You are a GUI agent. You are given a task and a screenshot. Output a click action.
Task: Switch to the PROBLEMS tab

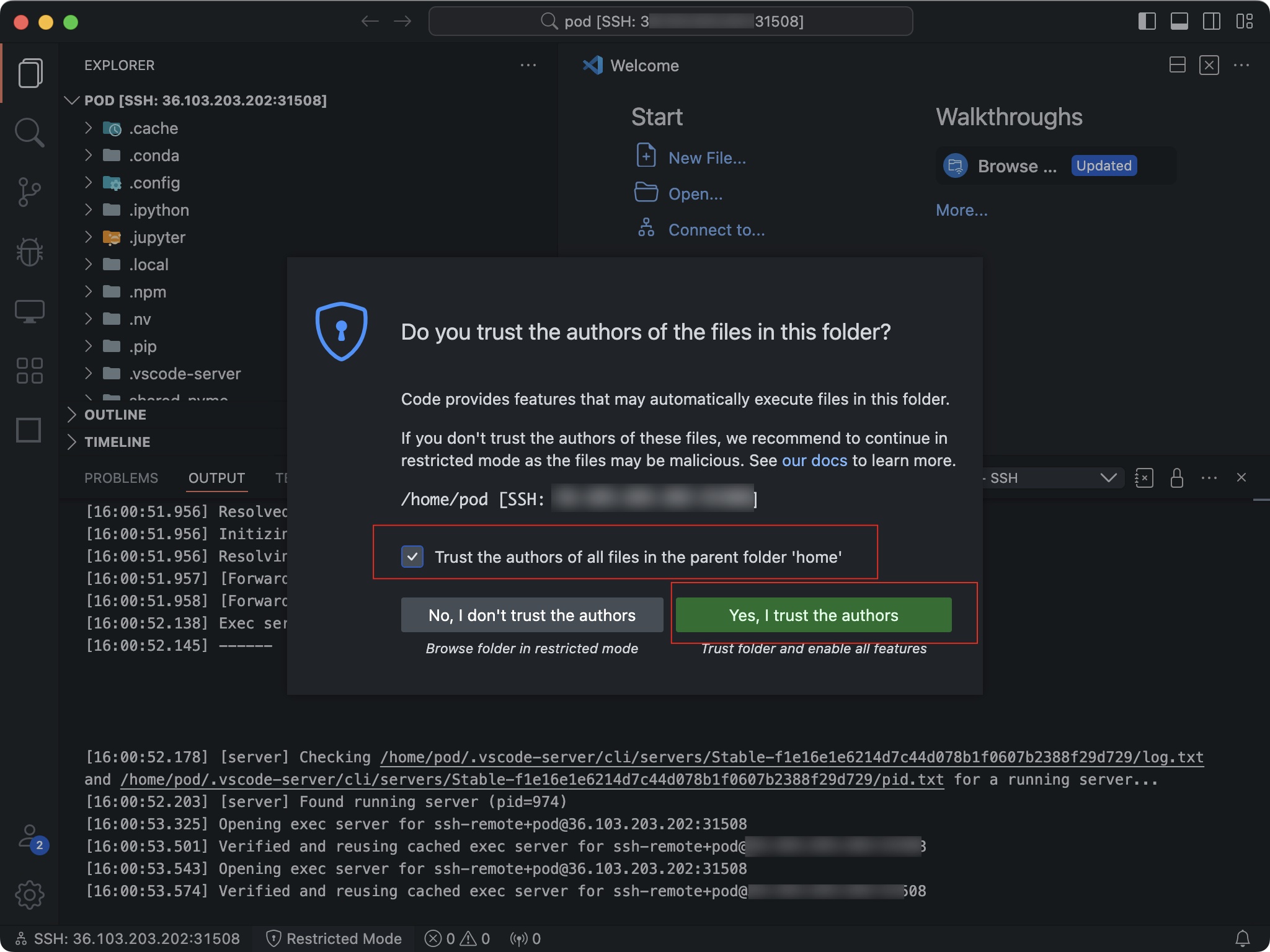pyautogui.click(x=122, y=478)
